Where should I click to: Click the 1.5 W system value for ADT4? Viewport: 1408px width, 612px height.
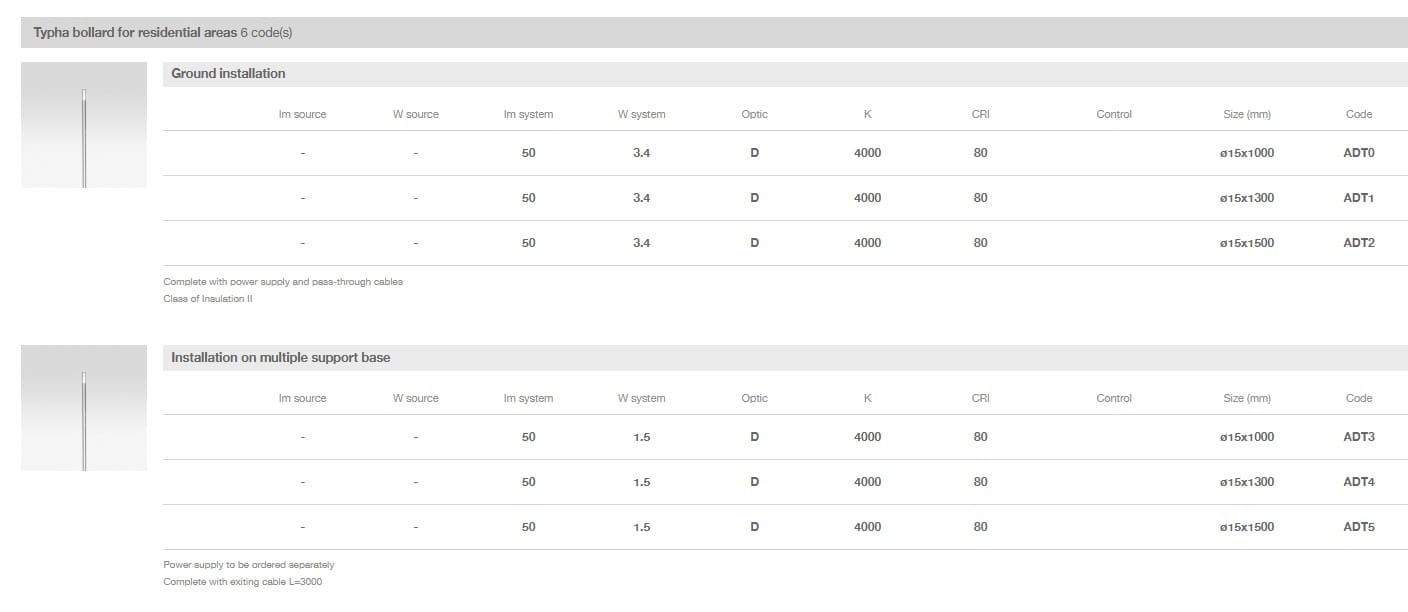tap(641, 482)
